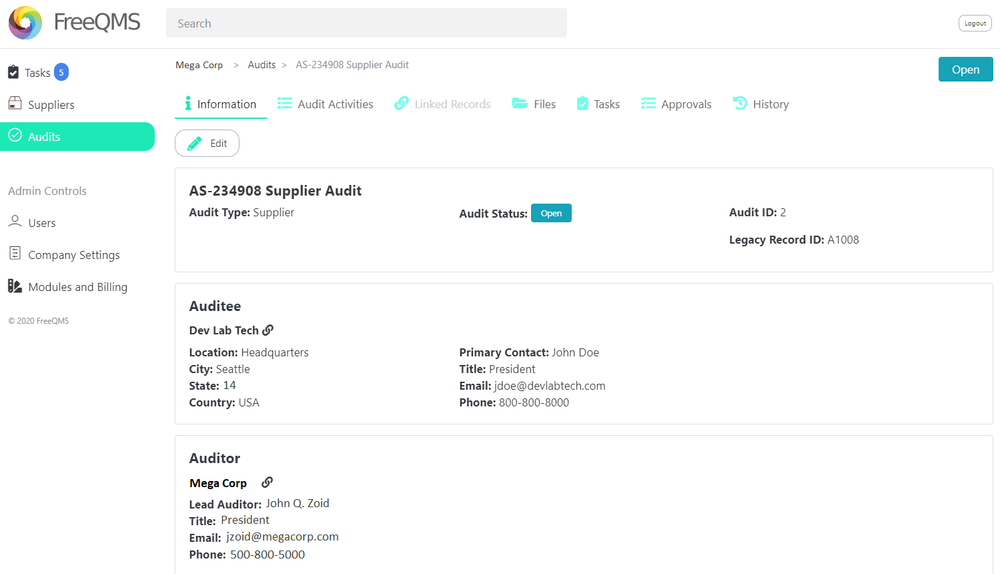
Task: Click the phone number 800-800-8000
Action: click(x=534, y=402)
